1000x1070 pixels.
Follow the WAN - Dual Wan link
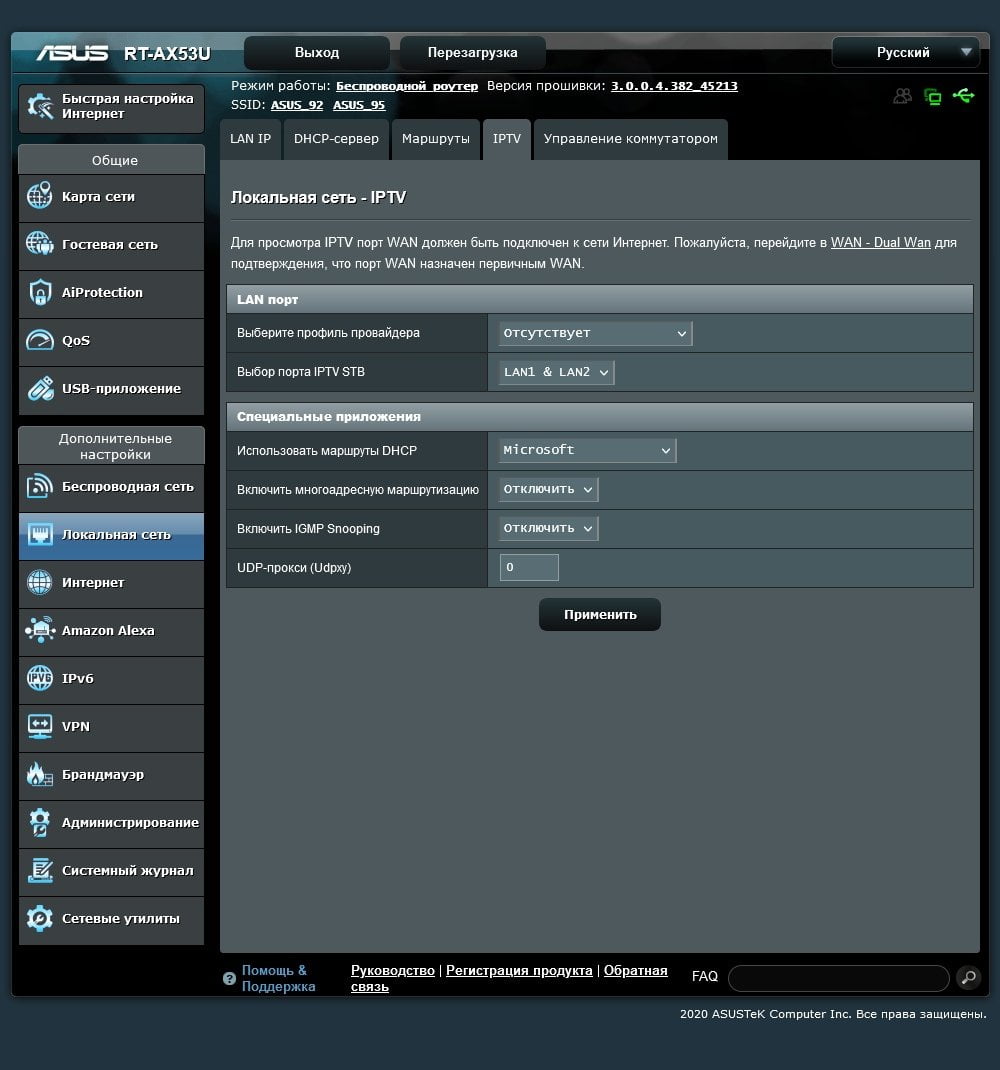pos(881,242)
